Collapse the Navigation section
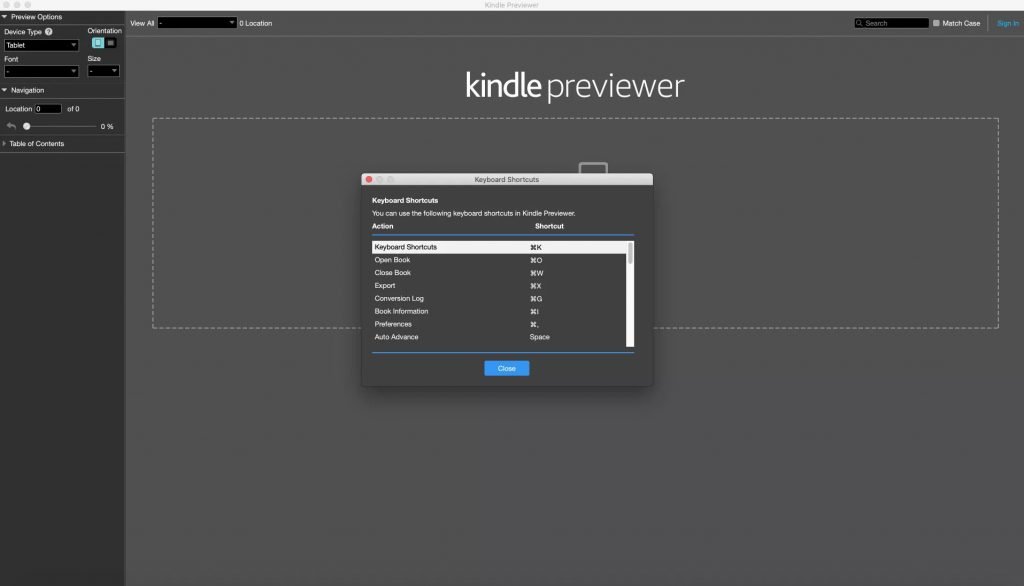The image size is (1024, 586). click(5, 90)
